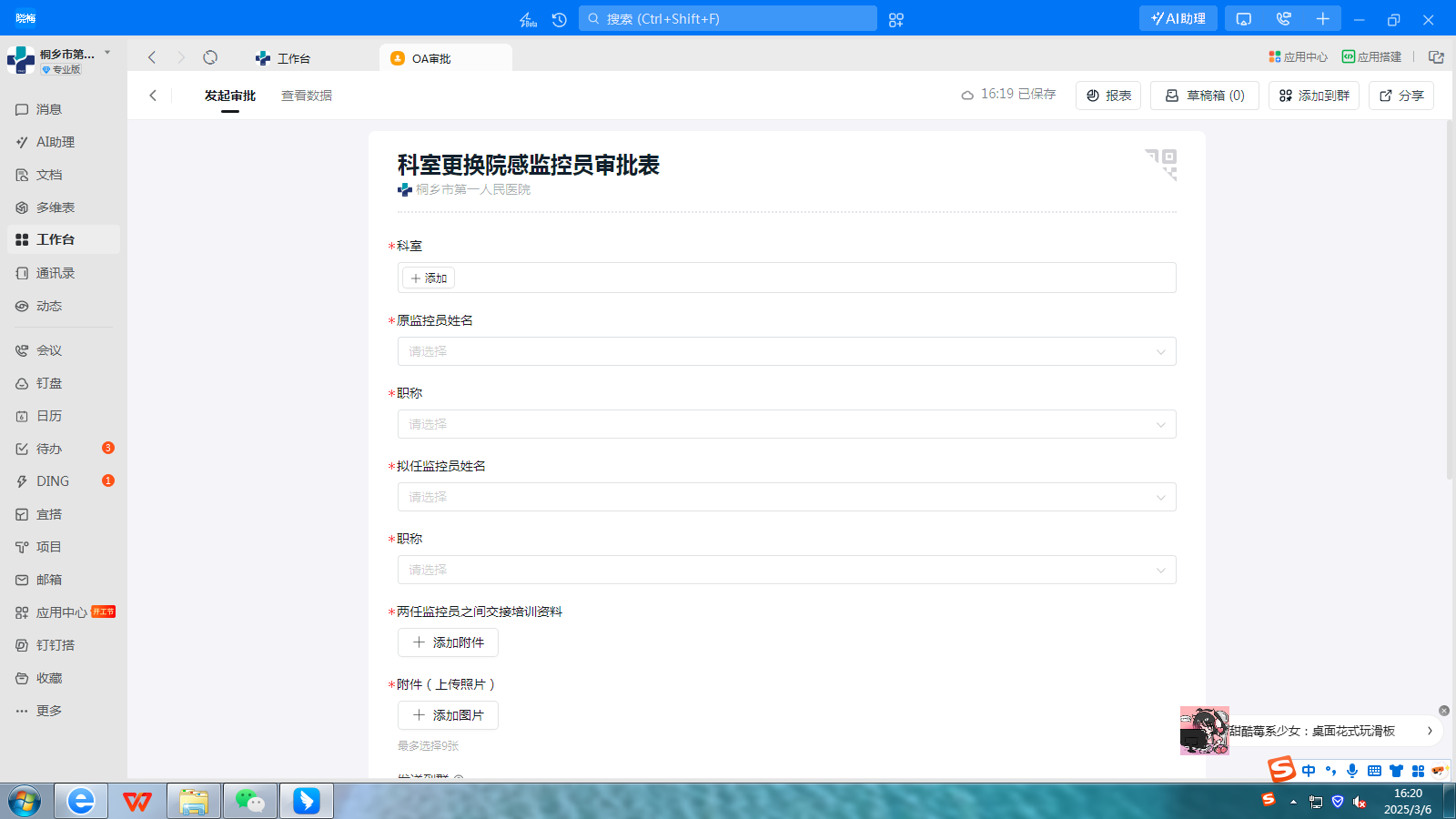
Task: Click the 添加到群 add-to-group icon
Action: (x=1313, y=95)
